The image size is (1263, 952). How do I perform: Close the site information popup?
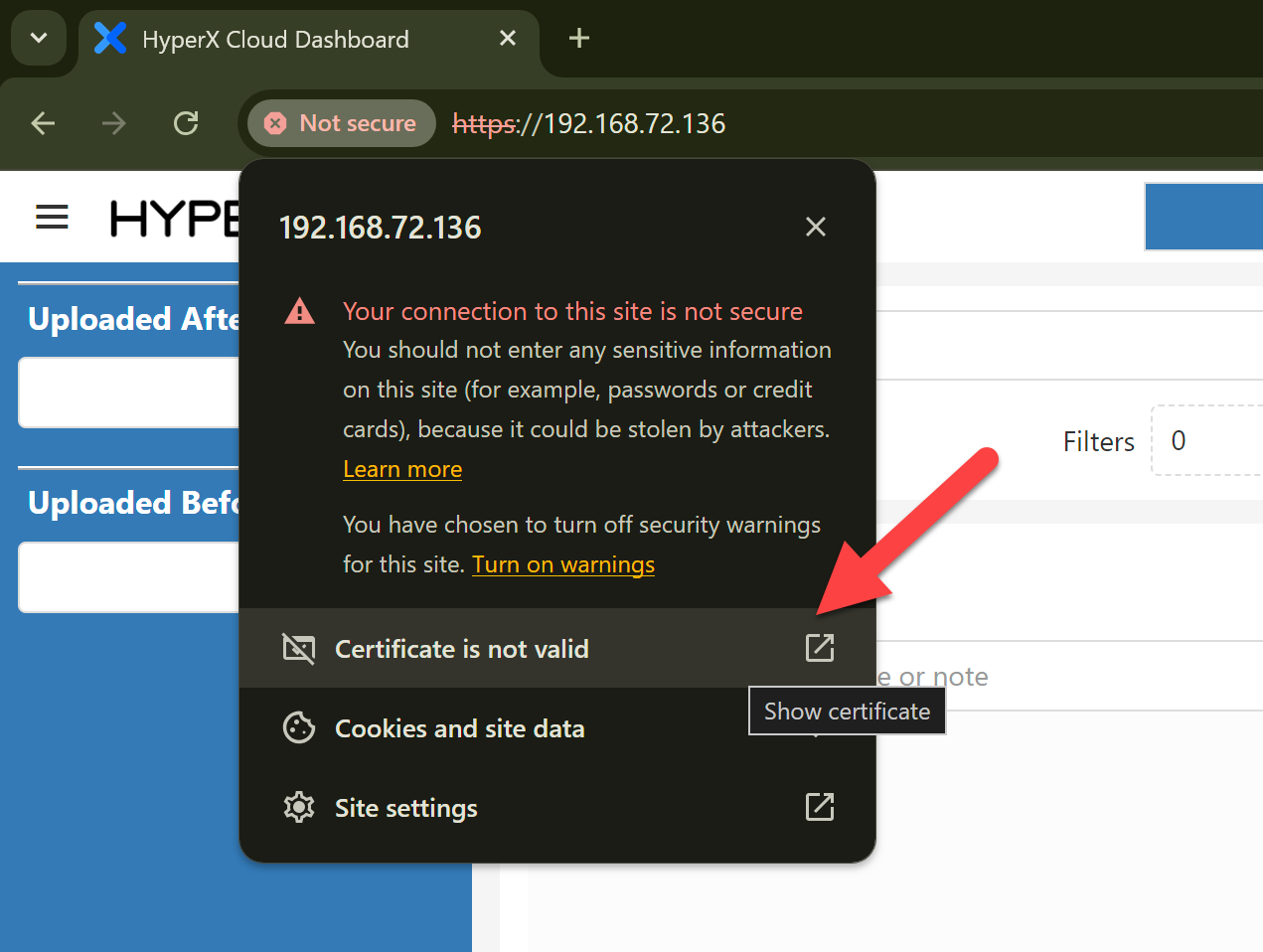click(x=816, y=227)
